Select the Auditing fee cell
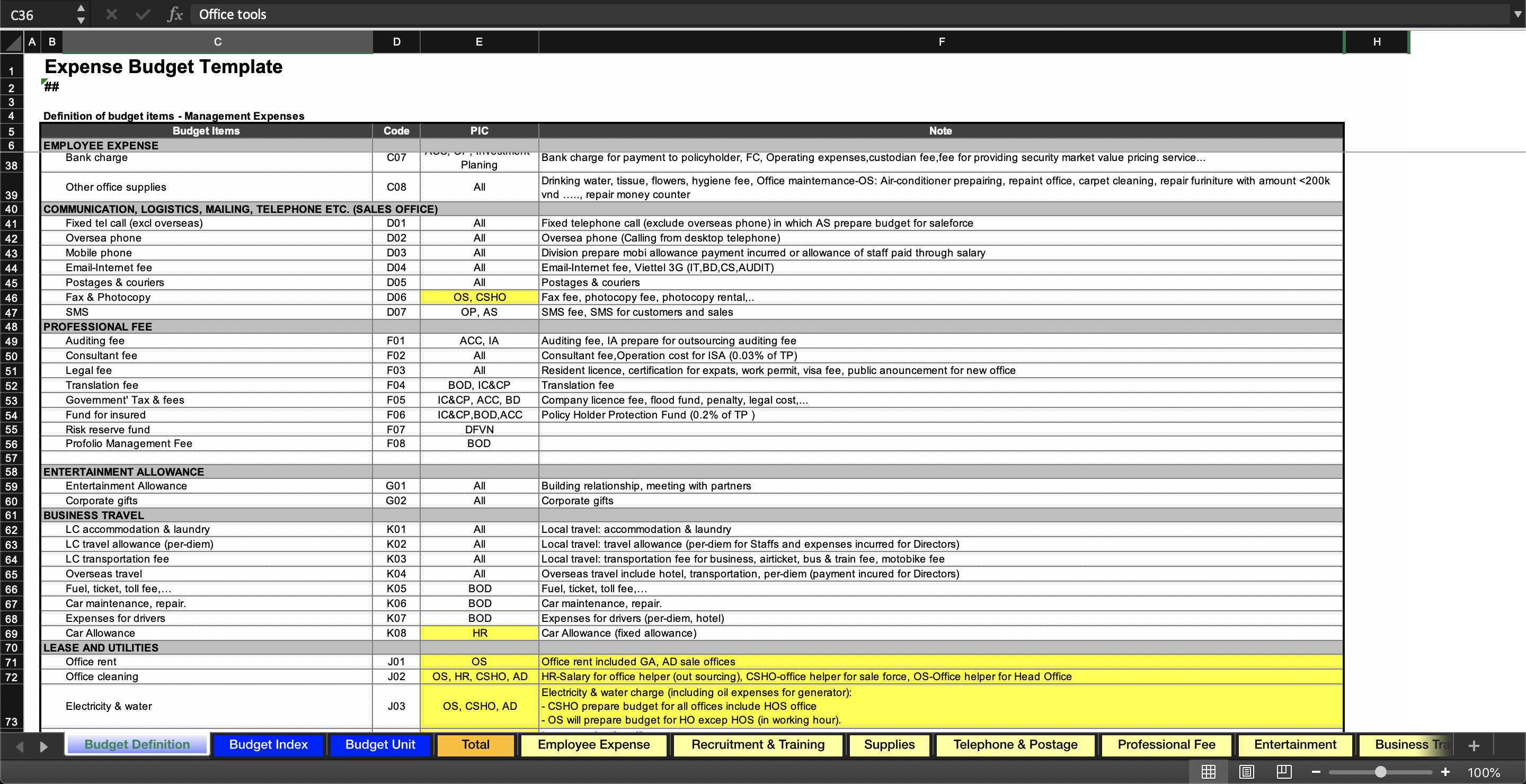 point(206,341)
